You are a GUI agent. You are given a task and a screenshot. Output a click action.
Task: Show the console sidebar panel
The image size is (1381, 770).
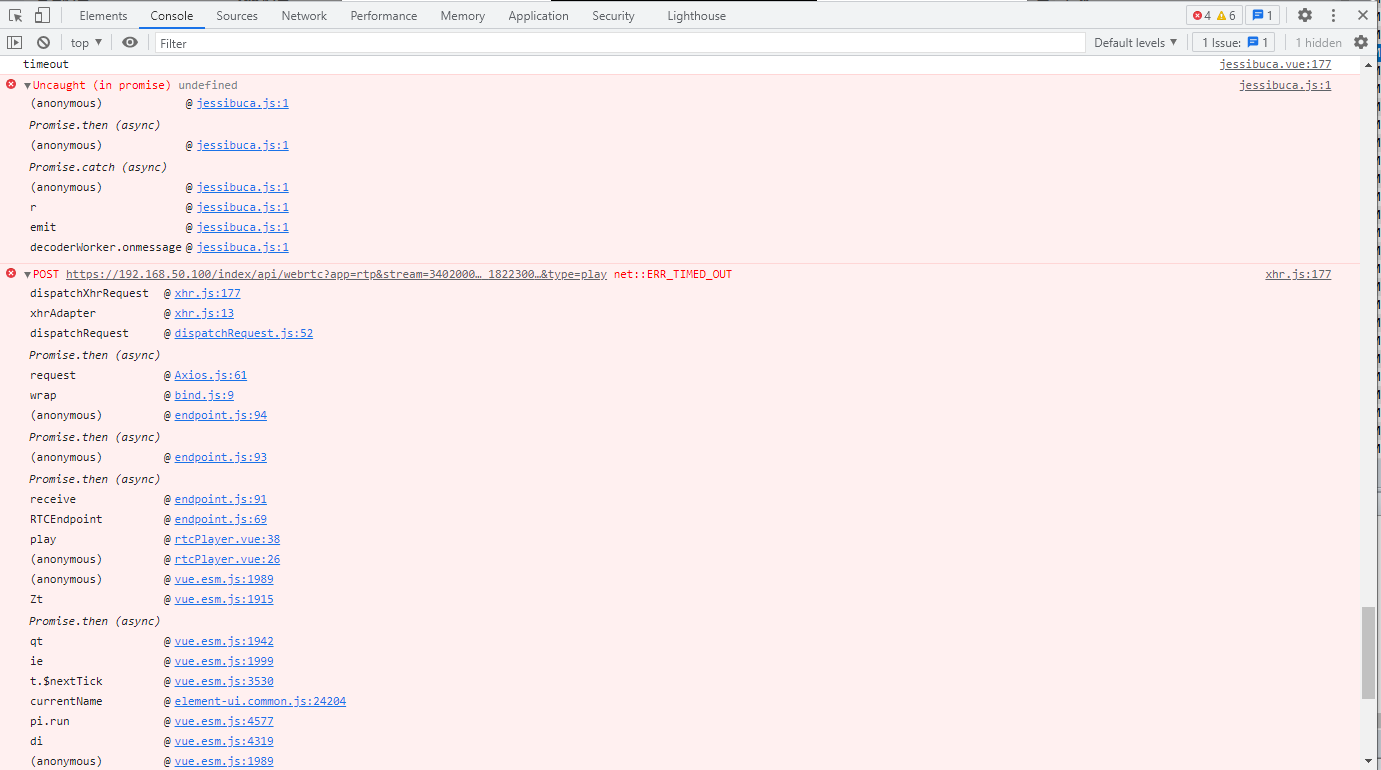(x=15, y=42)
